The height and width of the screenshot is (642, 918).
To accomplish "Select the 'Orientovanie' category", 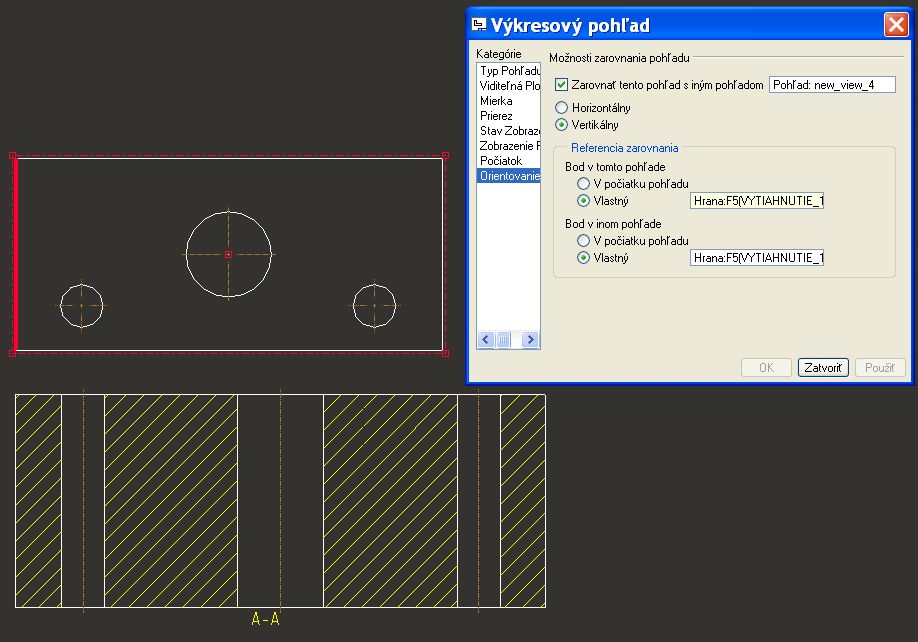I will pos(509,176).
